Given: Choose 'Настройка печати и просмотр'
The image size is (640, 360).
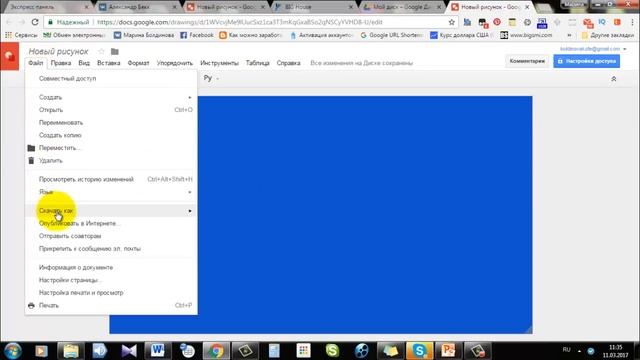Looking at the screenshot, I should (111, 293).
